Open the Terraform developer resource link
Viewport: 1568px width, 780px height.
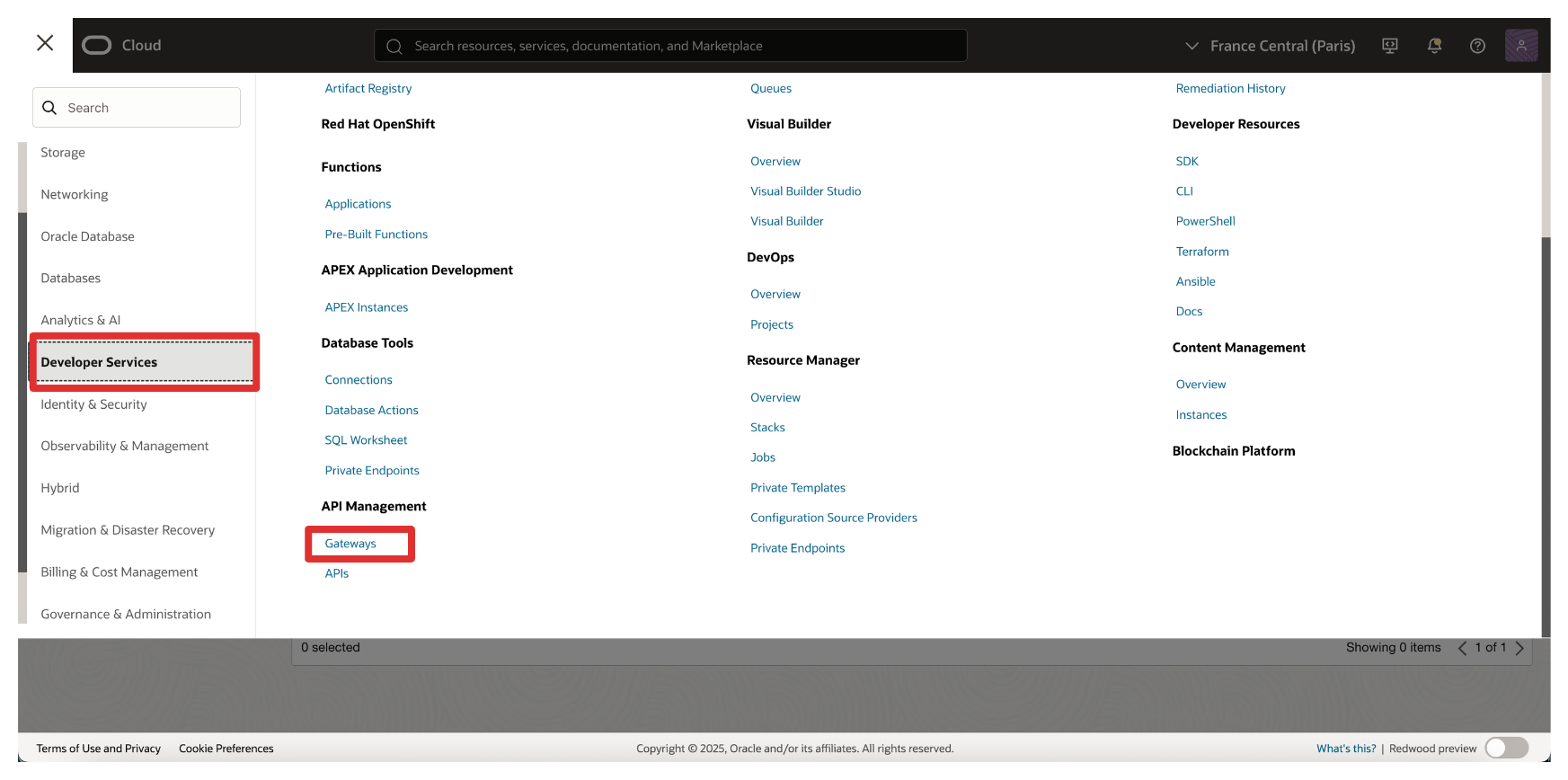[1201, 252]
